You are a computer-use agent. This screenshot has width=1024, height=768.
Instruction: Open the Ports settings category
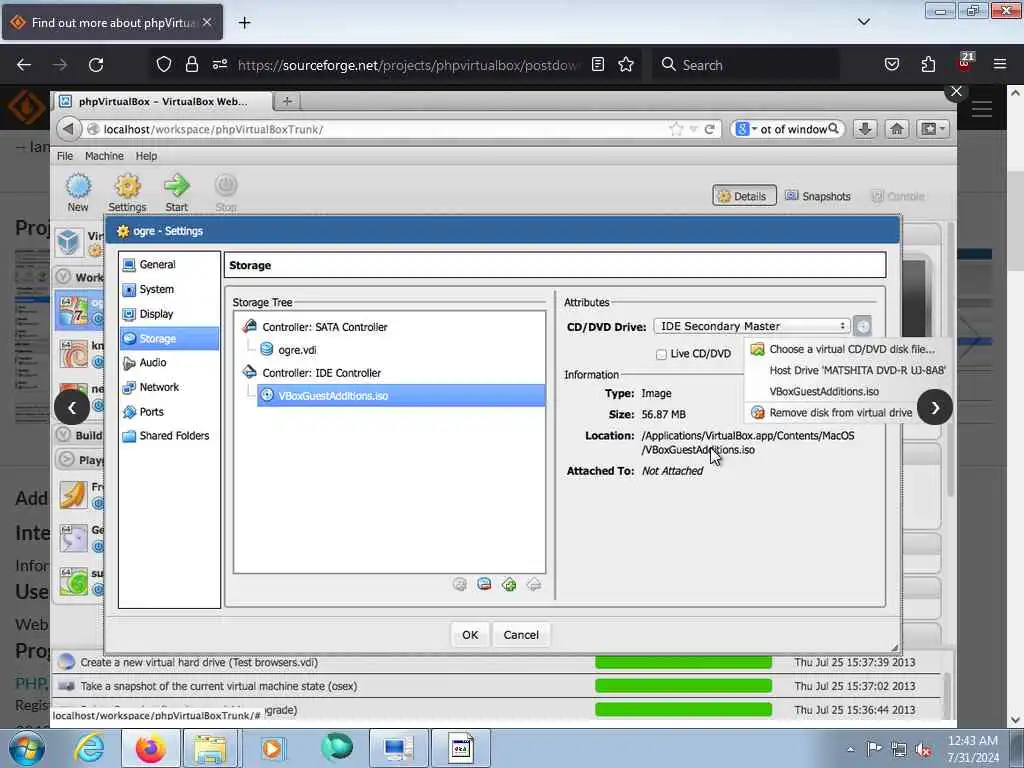pyautogui.click(x=169, y=412)
